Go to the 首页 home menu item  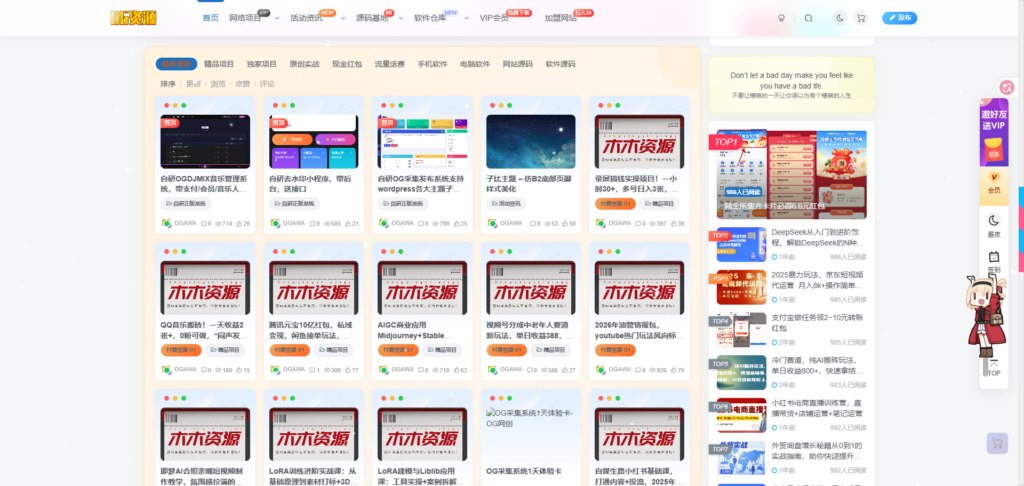pyautogui.click(x=210, y=18)
